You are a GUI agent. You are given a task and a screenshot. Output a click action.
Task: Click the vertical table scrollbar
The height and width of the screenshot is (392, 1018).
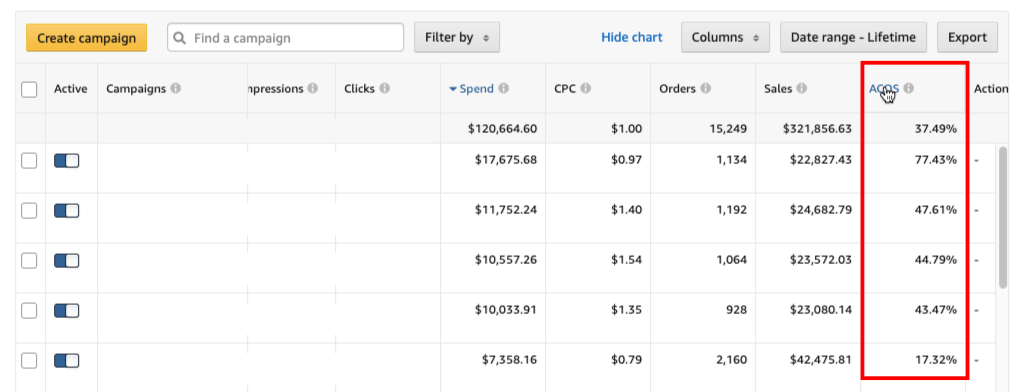pyautogui.click(x=1003, y=216)
